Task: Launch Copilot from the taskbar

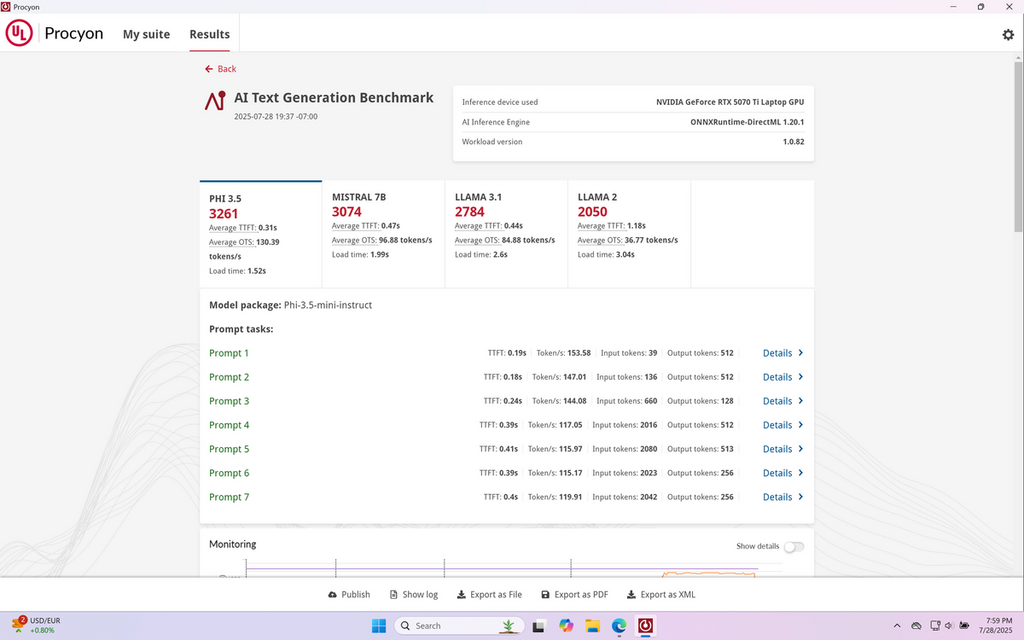Action: [566, 626]
